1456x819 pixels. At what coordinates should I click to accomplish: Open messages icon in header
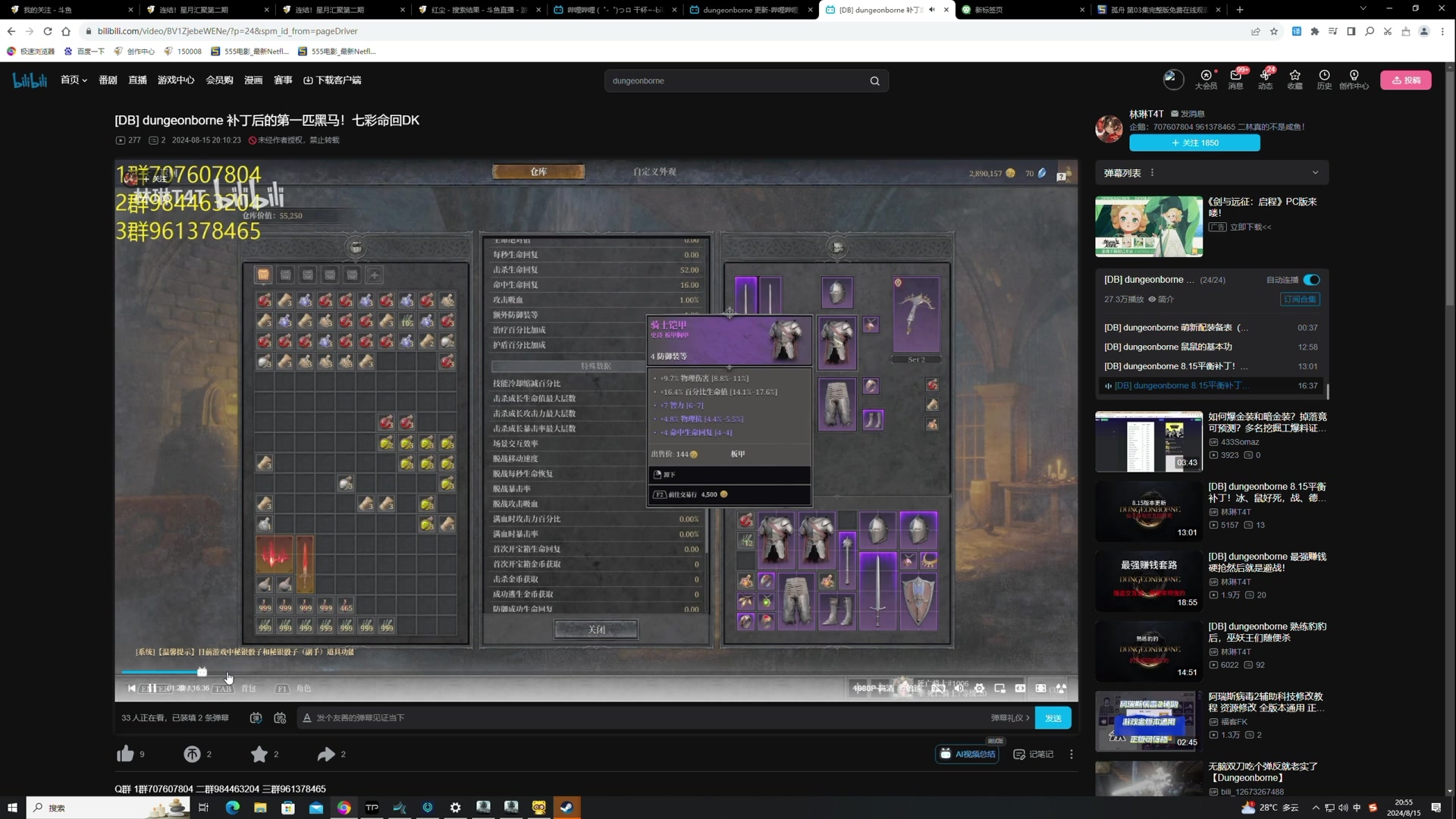(x=1235, y=76)
